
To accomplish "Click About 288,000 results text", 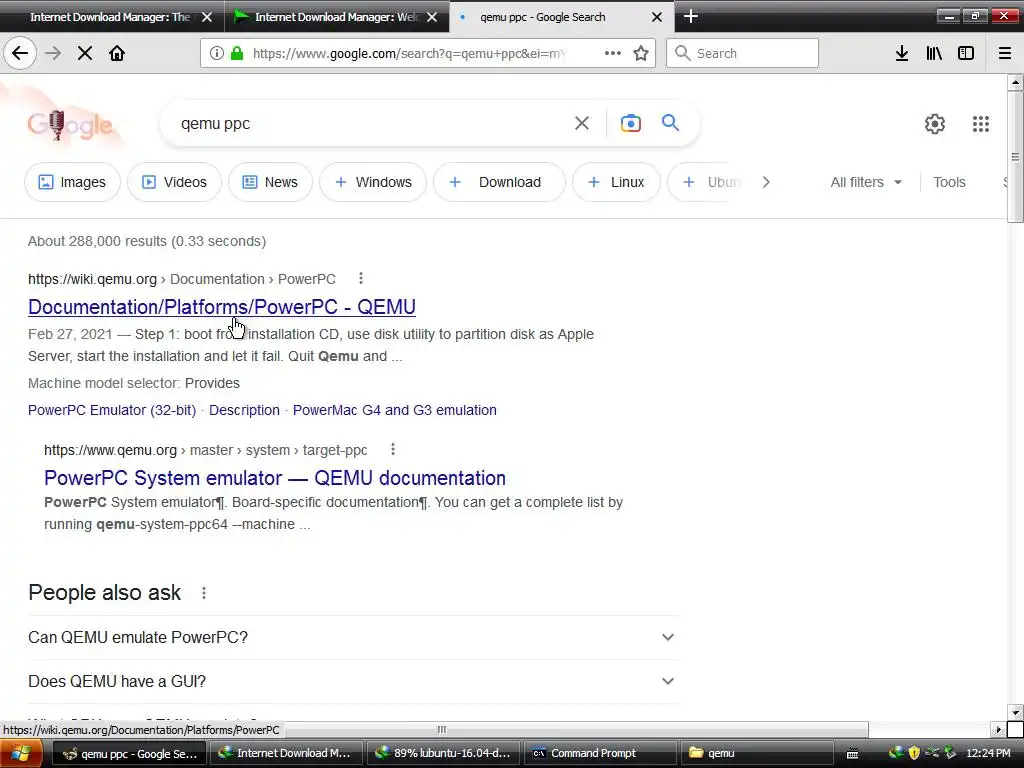I will [147, 242].
